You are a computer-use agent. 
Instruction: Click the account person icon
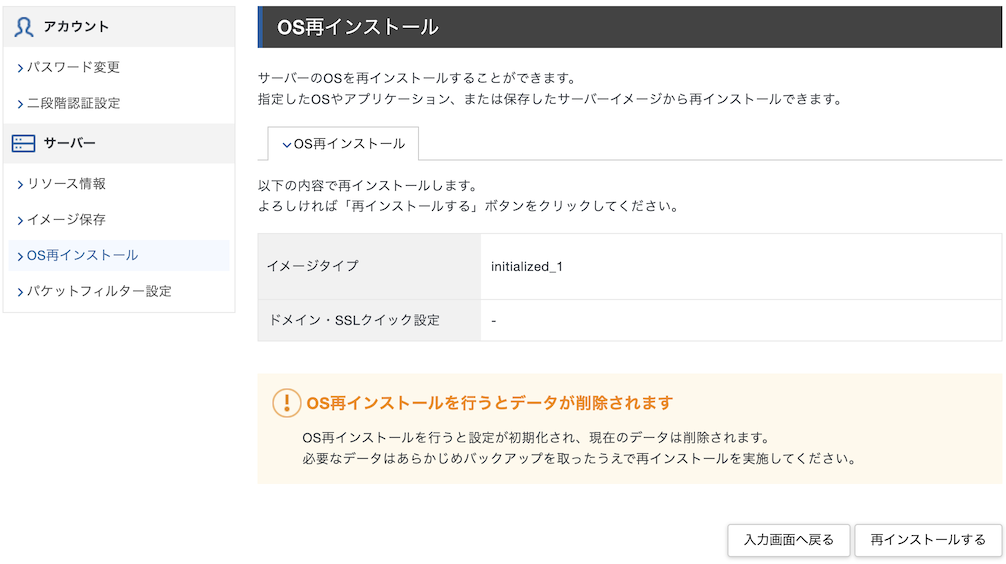click(24, 27)
